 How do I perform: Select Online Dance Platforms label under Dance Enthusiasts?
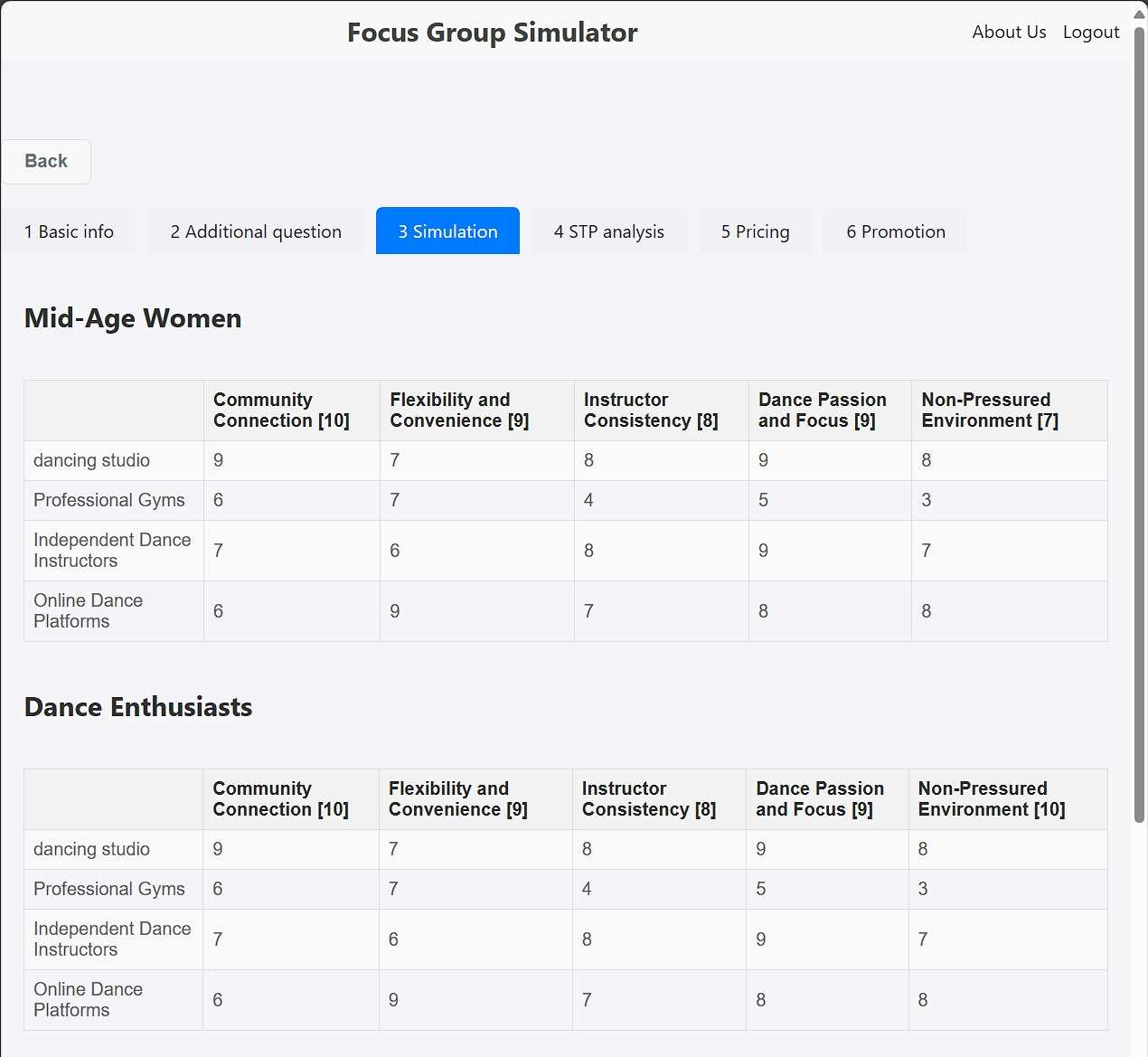(x=88, y=1000)
